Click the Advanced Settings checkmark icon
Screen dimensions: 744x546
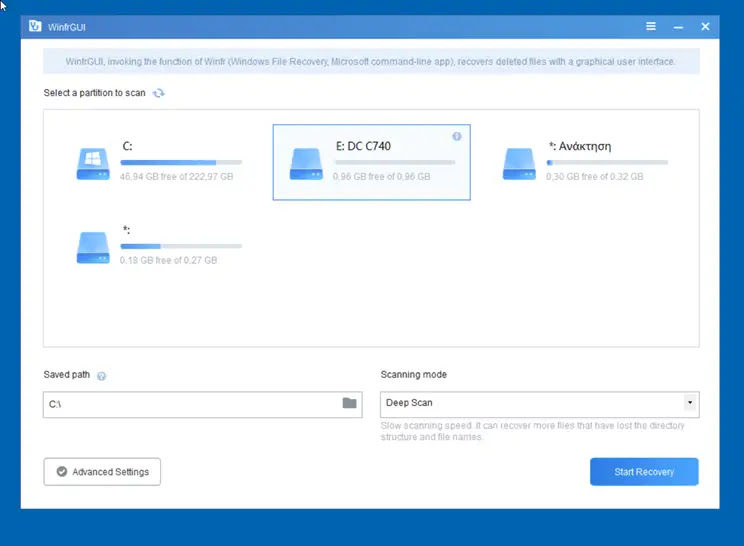[x=62, y=472]
